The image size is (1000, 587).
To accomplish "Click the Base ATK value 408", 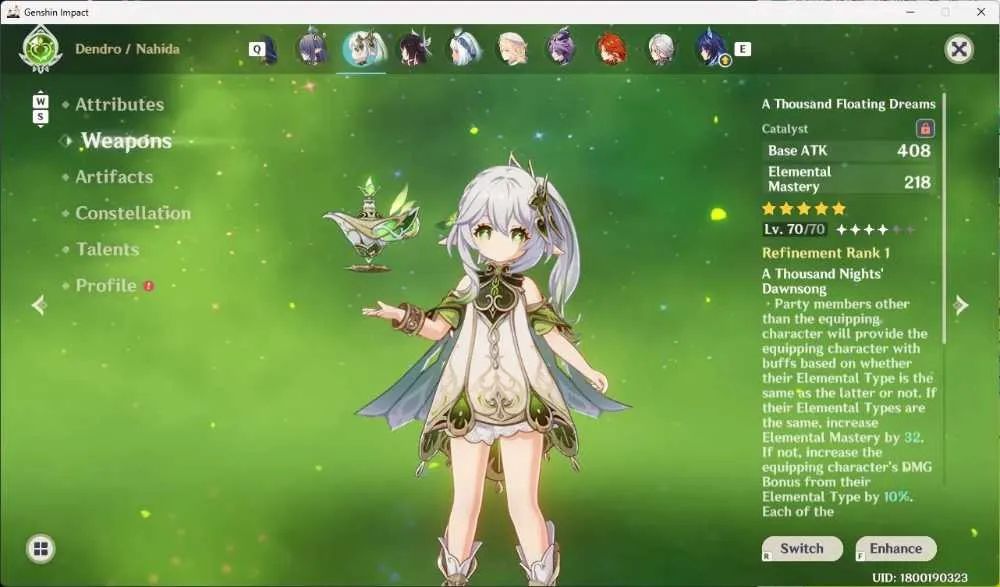I will click(x=913, y=151).
